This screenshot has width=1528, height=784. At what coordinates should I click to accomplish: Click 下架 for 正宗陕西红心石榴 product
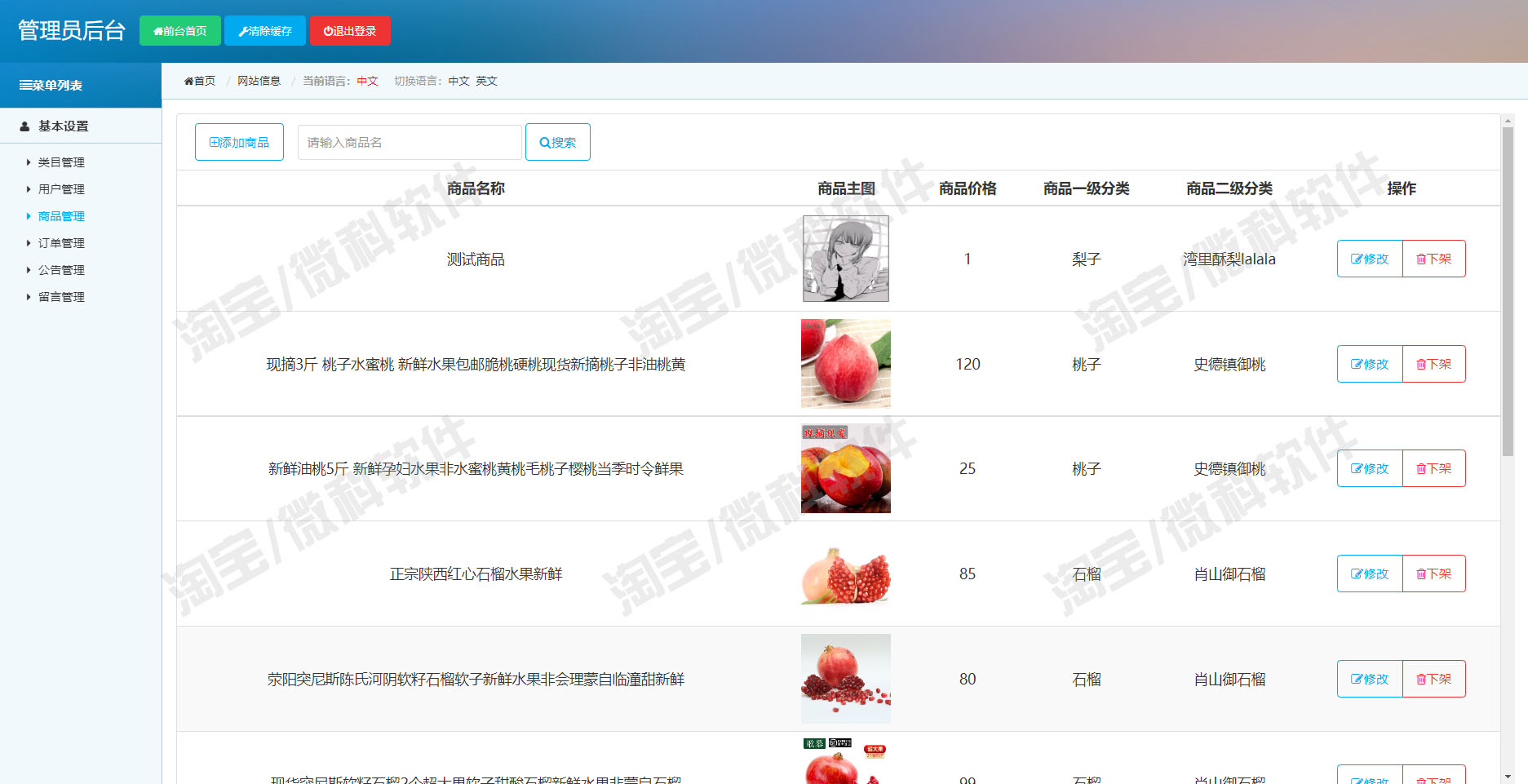click(1434, 574)
